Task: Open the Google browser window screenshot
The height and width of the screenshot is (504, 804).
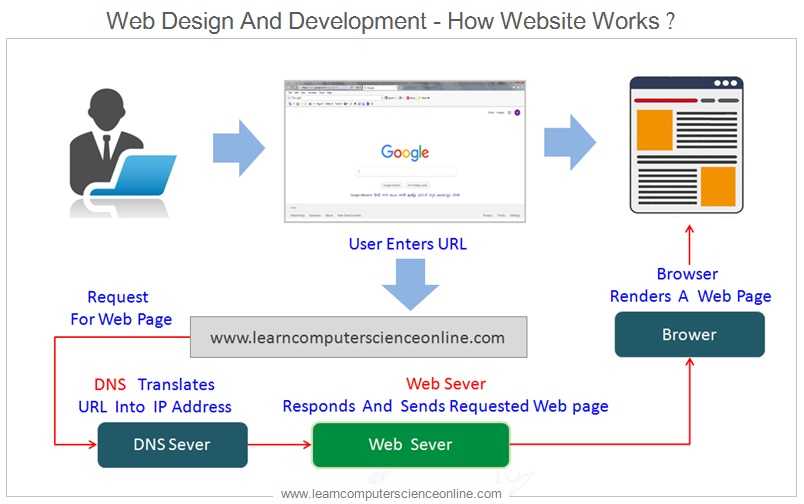Action: (x=405, y=151)
